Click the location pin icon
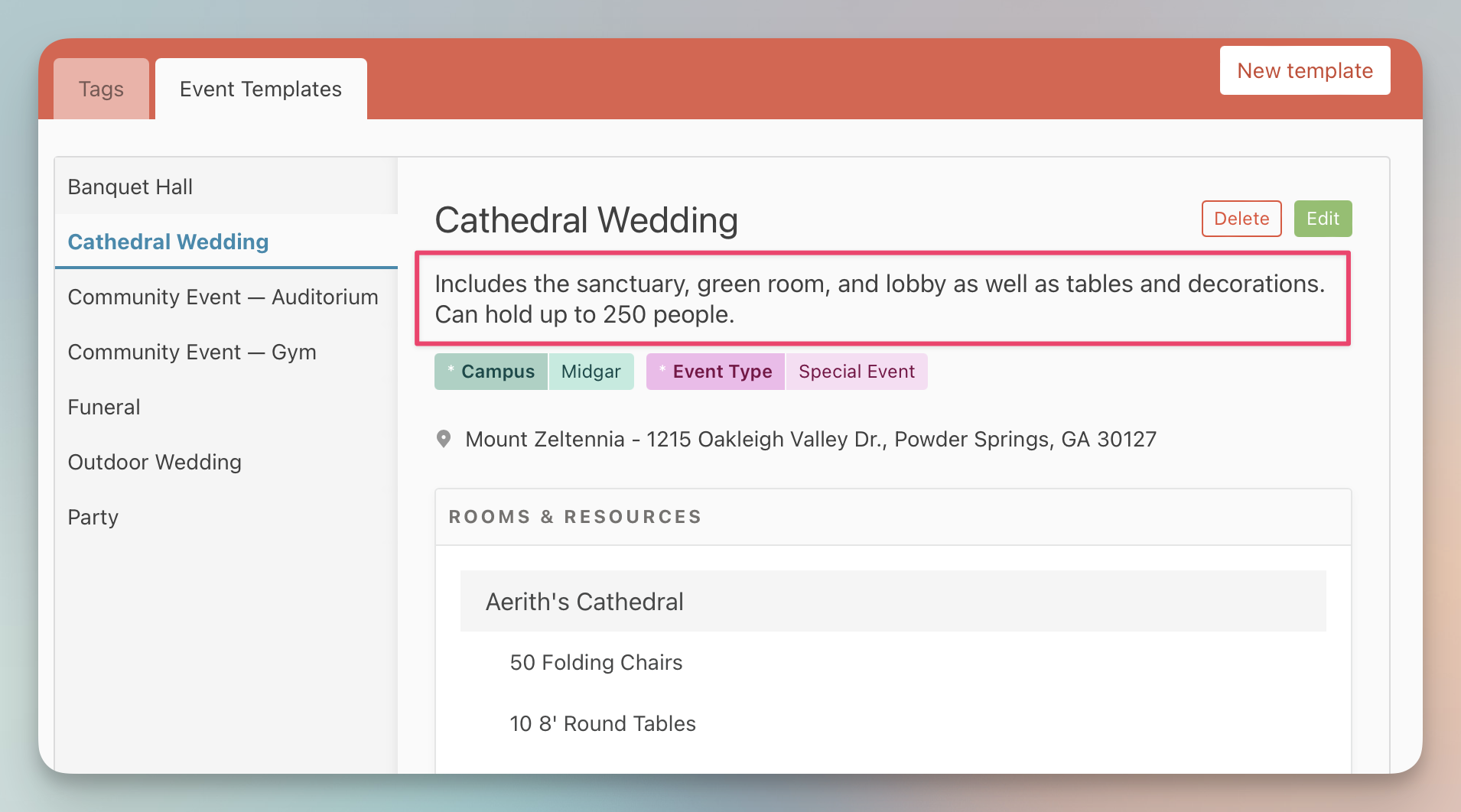 point(443,439)
